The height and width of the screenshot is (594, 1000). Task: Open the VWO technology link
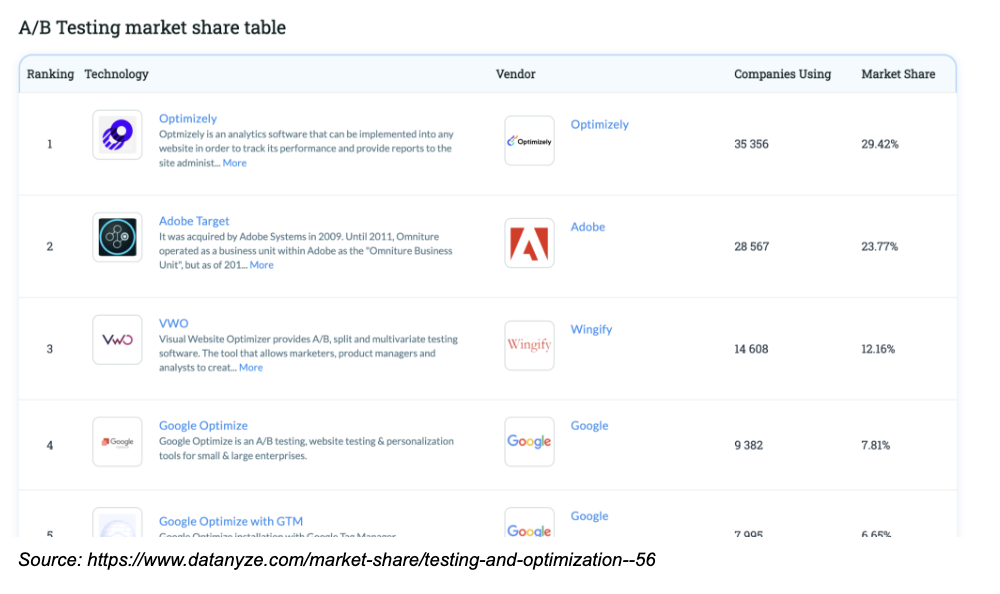tap(173, 323)
